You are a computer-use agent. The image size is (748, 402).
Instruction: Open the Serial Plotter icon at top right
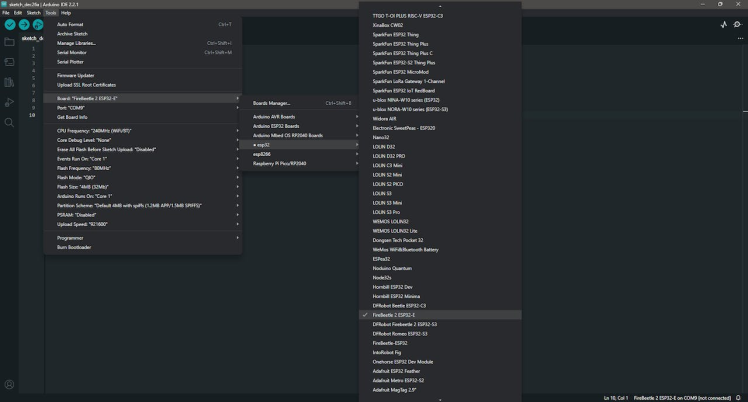(x=723, y=24)
